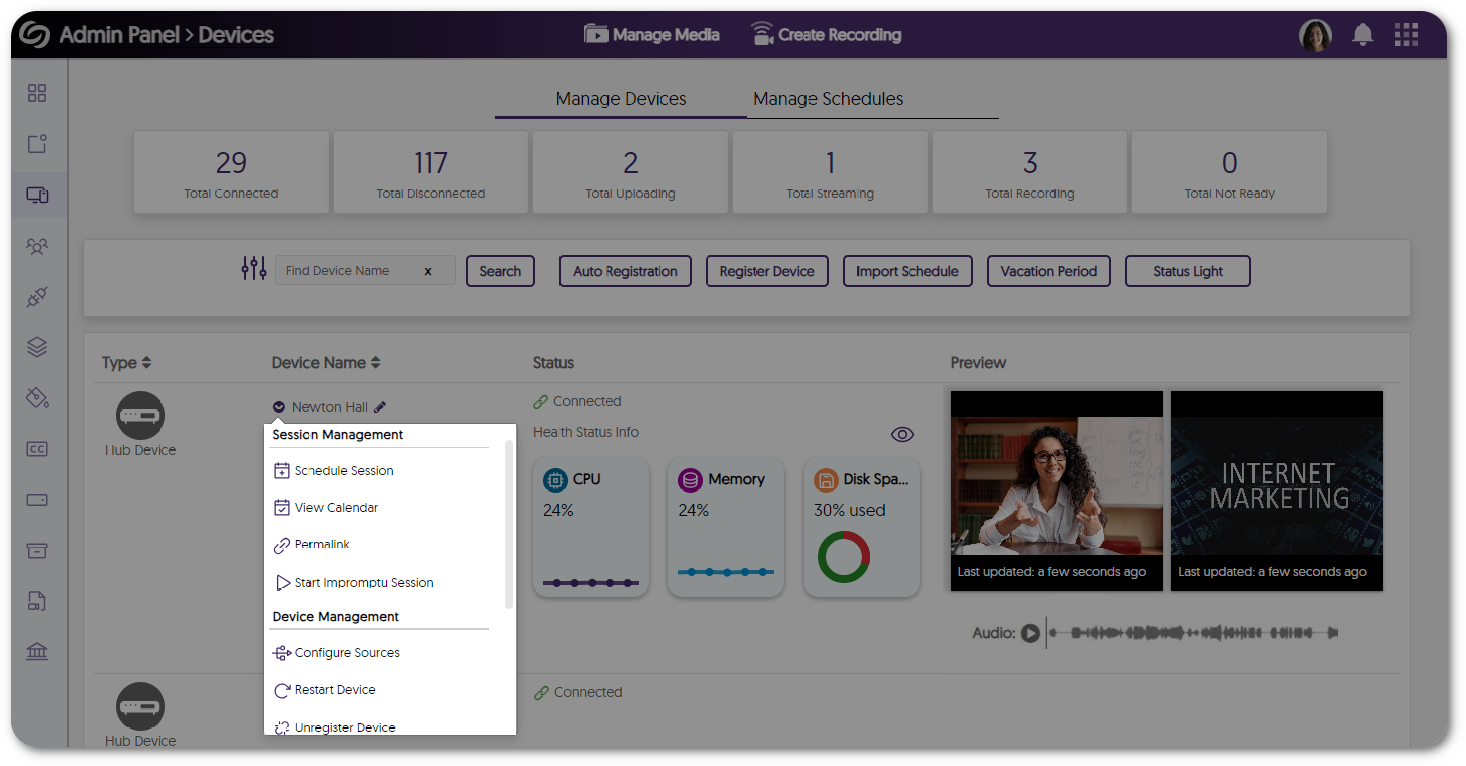The width and height of the screenshot is (1466, 766).
Task: Clear the Find Device Name field
Action: (x=428, y=271)
